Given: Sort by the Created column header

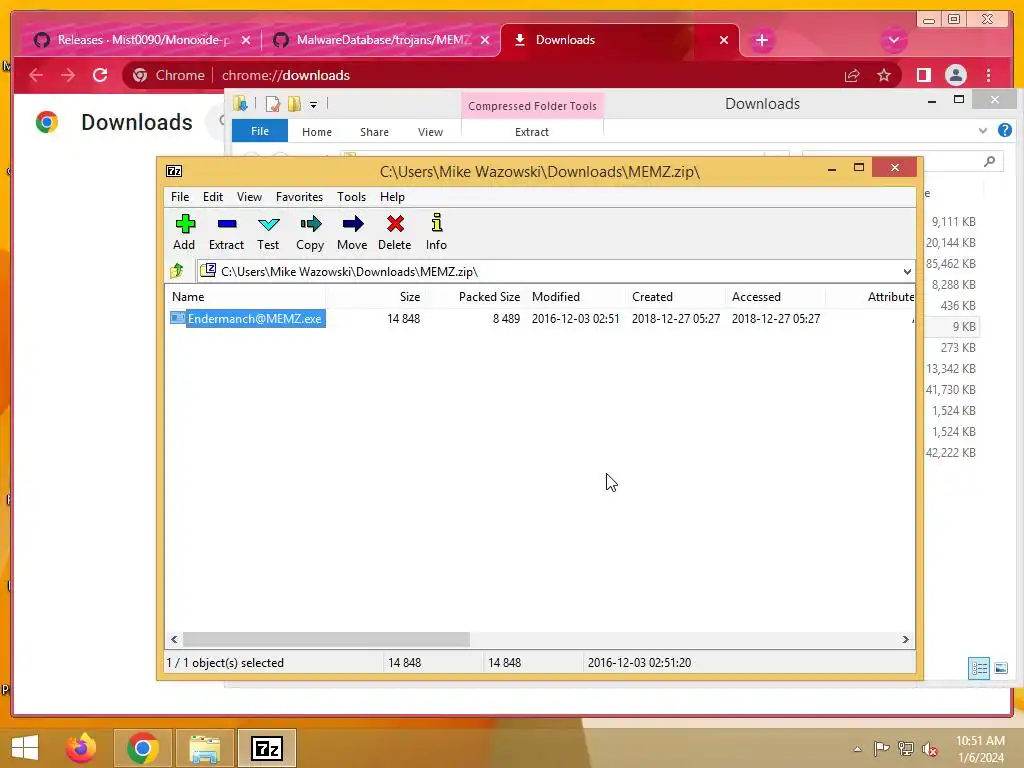Looking at the screenshot, I should coord(676,296).
